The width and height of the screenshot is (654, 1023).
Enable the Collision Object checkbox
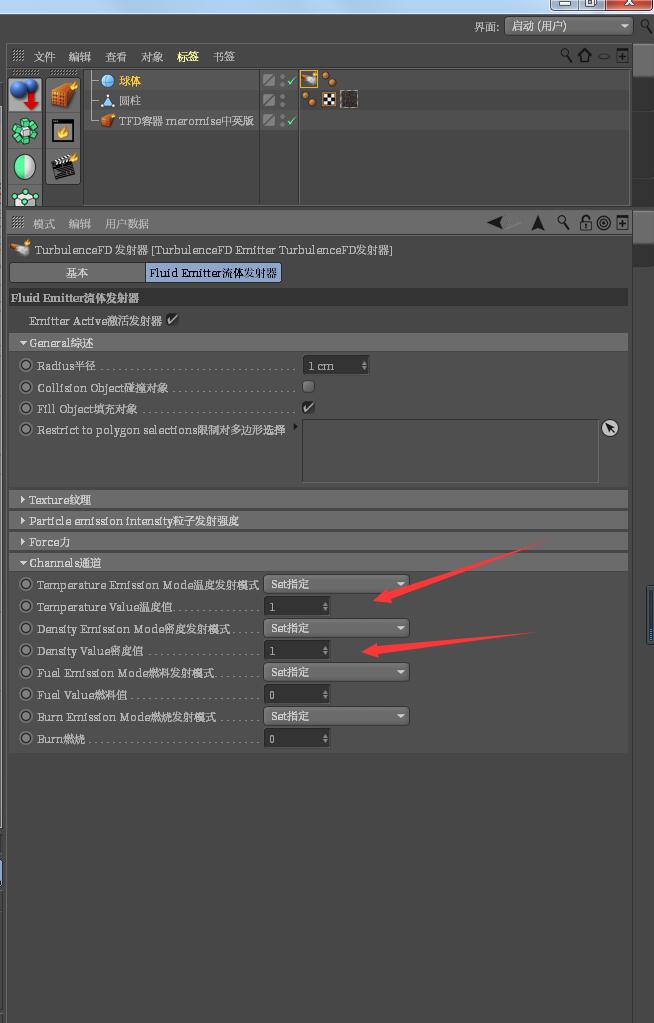click(x=308, y=387)
